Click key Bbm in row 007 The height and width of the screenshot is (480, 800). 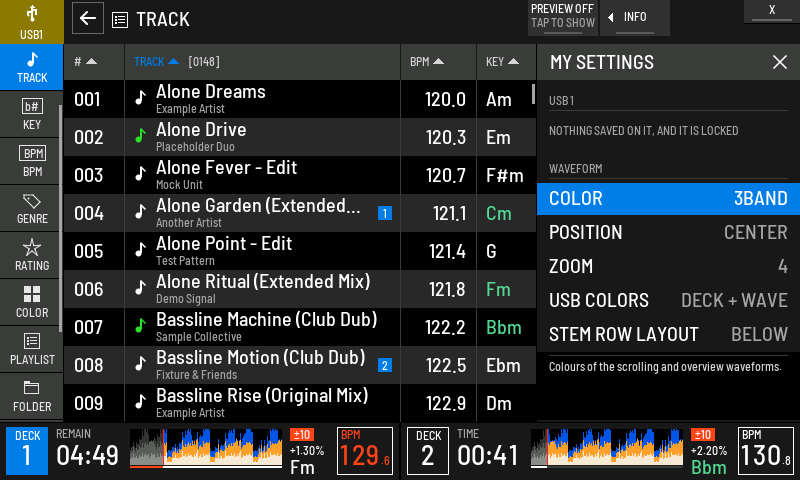point(504,327)
